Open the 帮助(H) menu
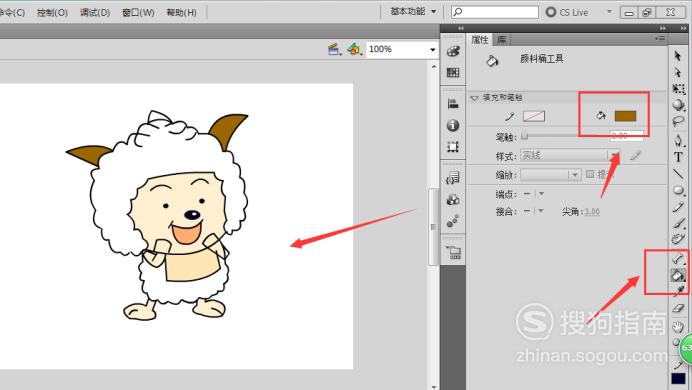This screenshot has height=390, width=692. [181, 12]
